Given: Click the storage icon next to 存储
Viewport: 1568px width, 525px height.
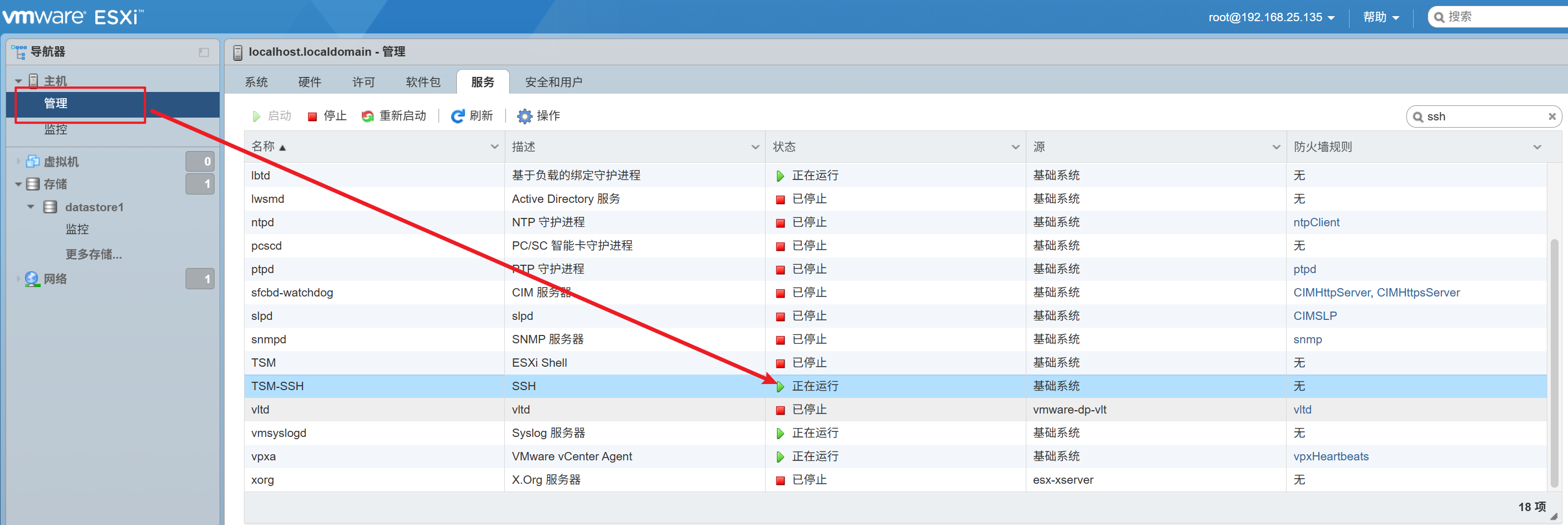Looking at the screenshot, I should pyautogui.click(x=33, y=184).
